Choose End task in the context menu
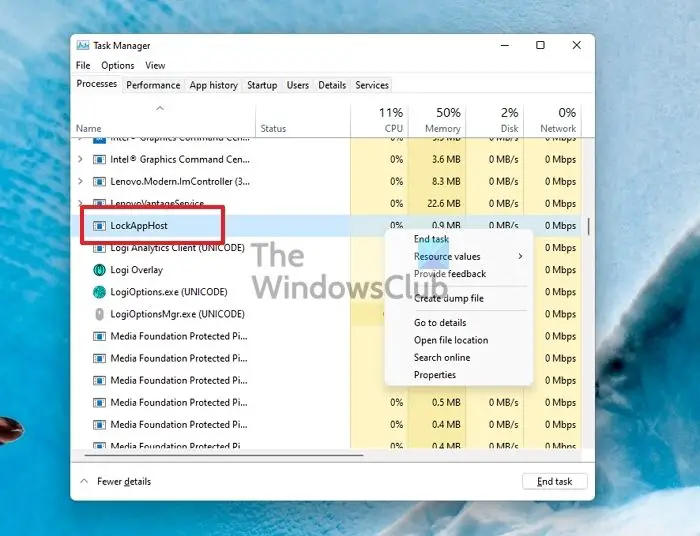This screenshot has height=536, width=700. (x=431, y=239)
